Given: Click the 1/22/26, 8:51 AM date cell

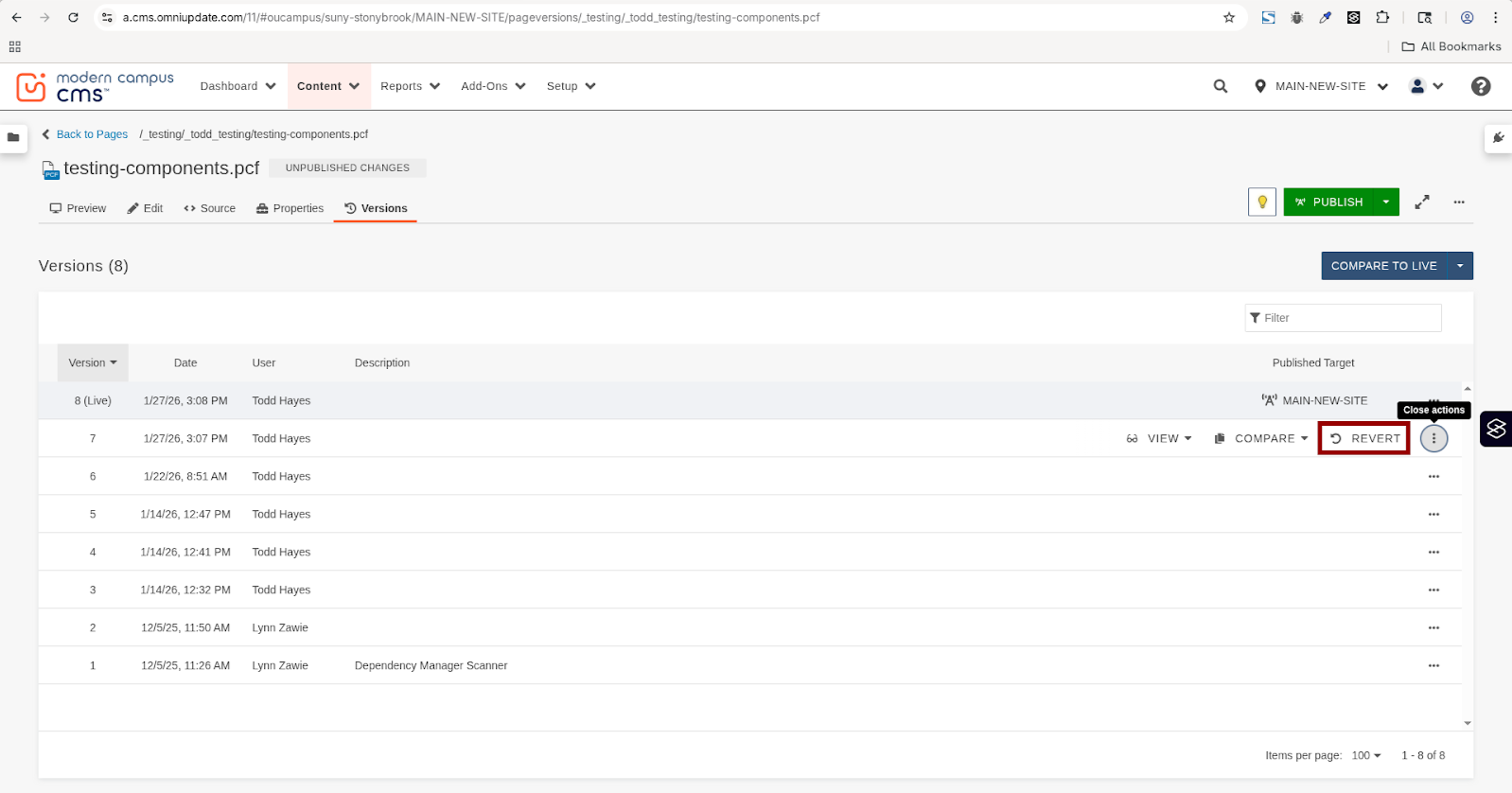Looking at the screenshot, I should click(x=185, y=476).
